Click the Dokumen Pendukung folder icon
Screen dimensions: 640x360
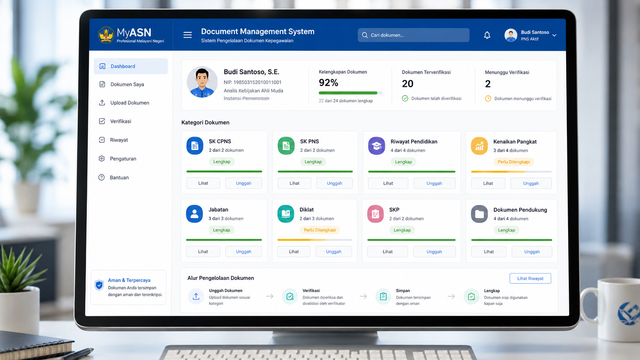479,214
